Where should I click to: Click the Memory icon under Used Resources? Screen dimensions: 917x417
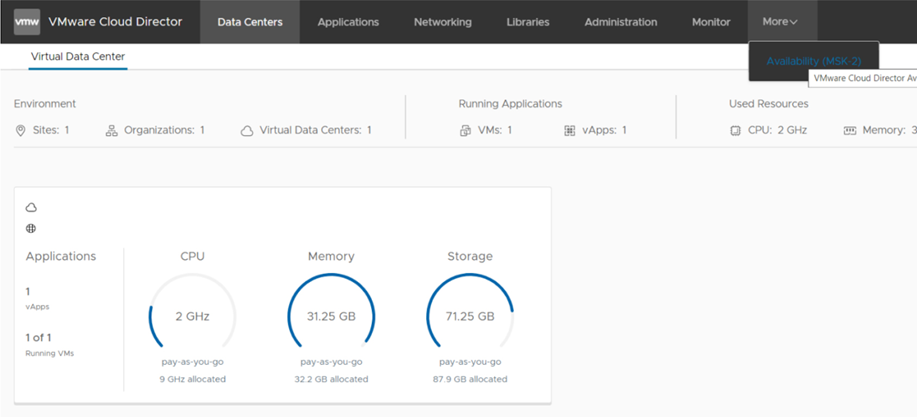pyautogui.click(x=850, y=130)
